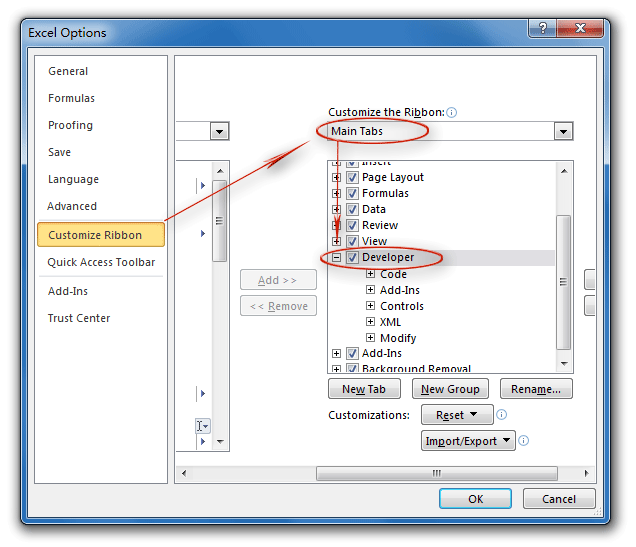Click the New Group button

click(450, 389)
